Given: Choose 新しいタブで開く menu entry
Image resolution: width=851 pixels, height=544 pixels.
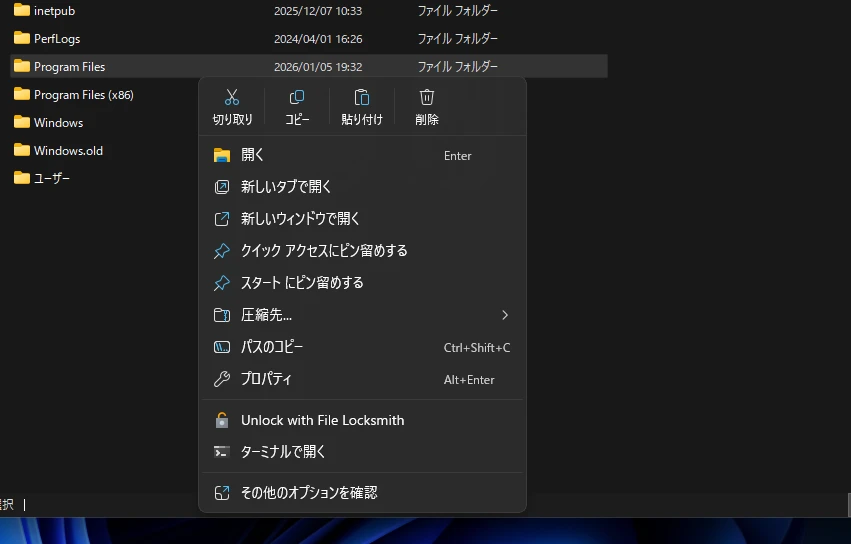Looking at the screenshot, I should pyautogui.click(x=286, y=187).
